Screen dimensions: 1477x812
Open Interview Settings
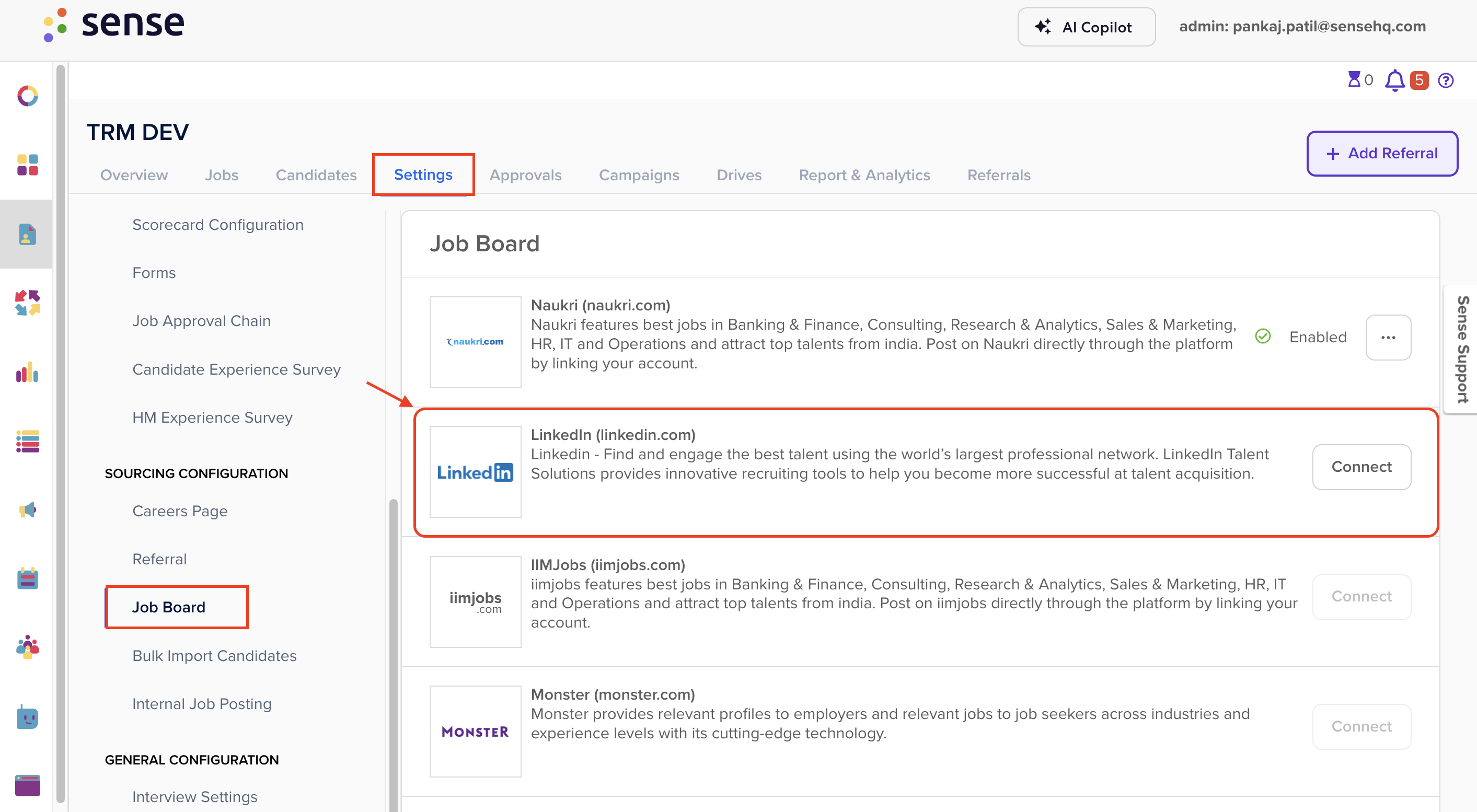coord(194,797)
